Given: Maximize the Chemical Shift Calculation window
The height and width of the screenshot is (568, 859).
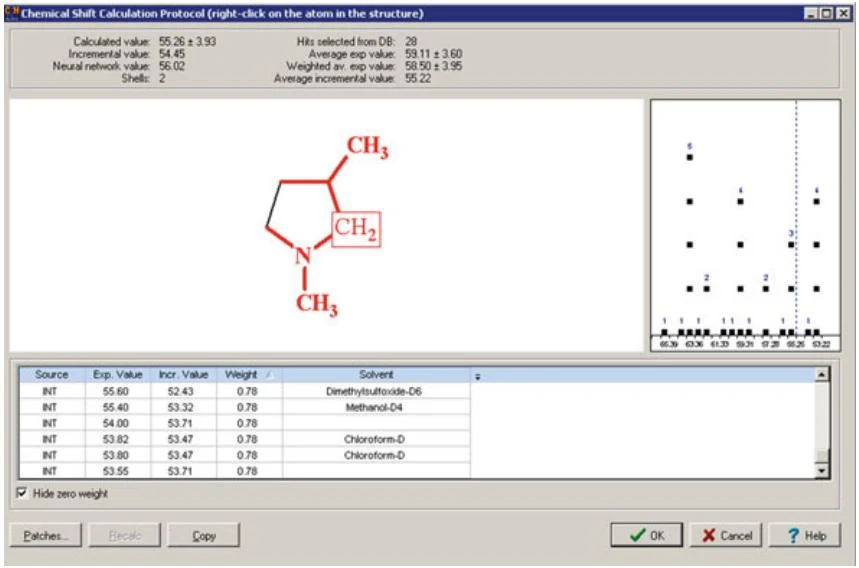Looking at the screenshot, I should pos(827,13).
